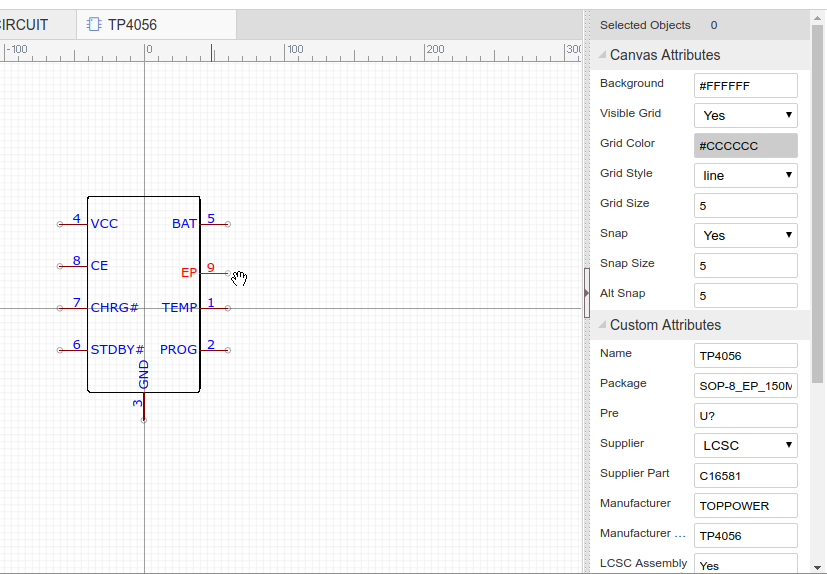Screen dimensions: 827x574
Task: Click the Custom Attributes heading text
Action: click(x=666, y=325)
